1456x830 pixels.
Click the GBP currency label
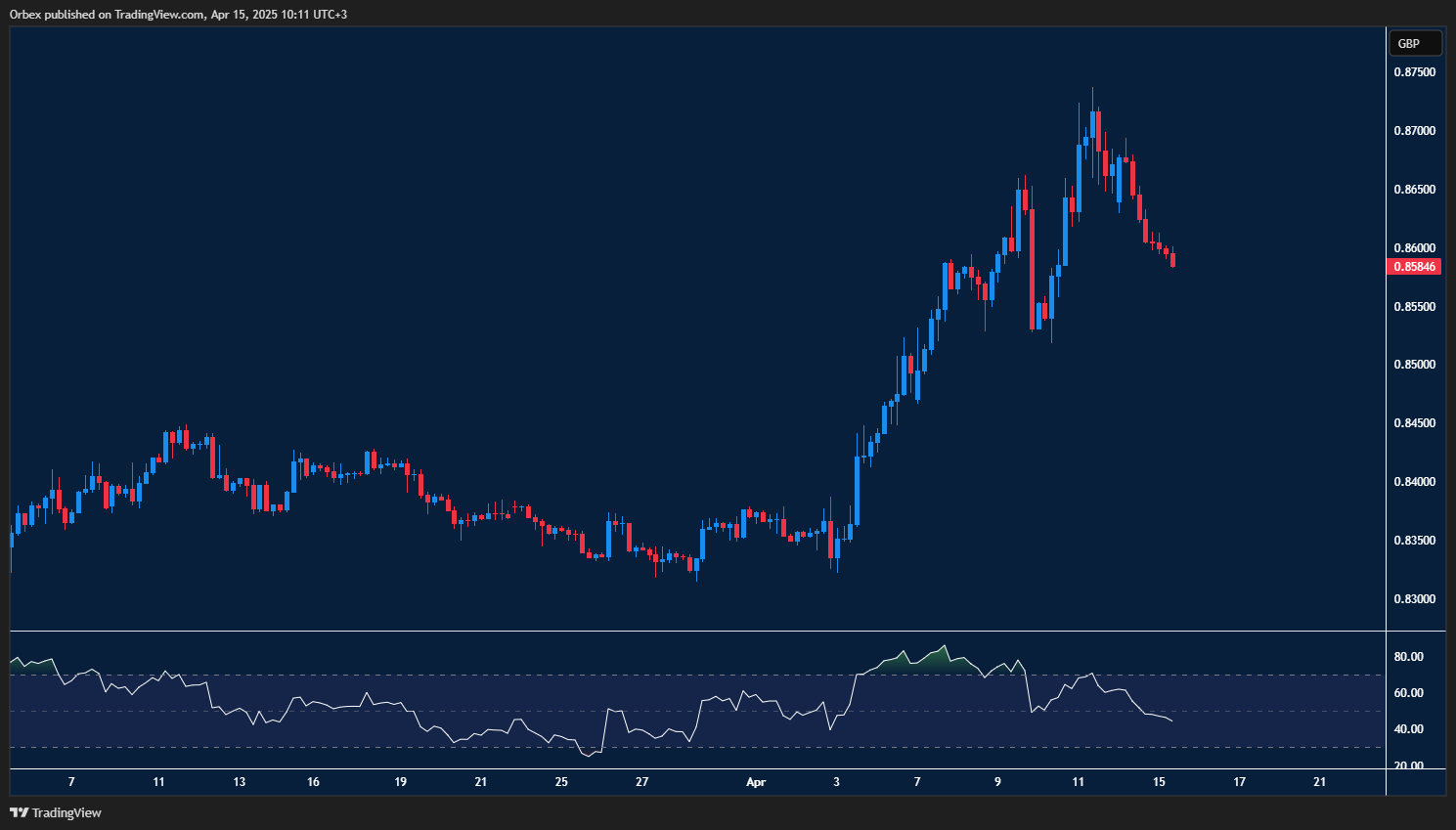pyautogui.click(x=1414, y=43)
